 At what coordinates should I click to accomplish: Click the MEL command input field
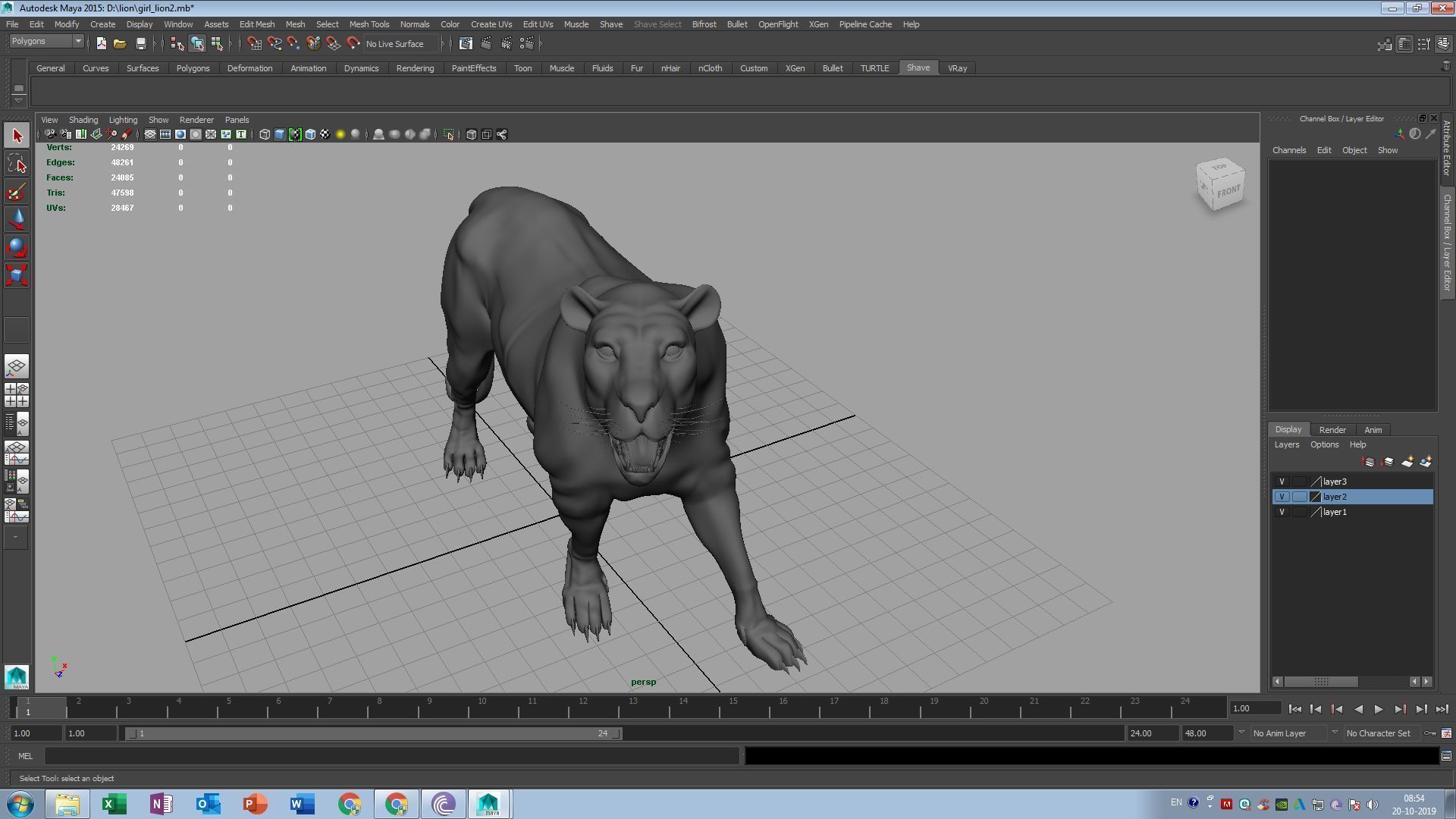point(391,756)
